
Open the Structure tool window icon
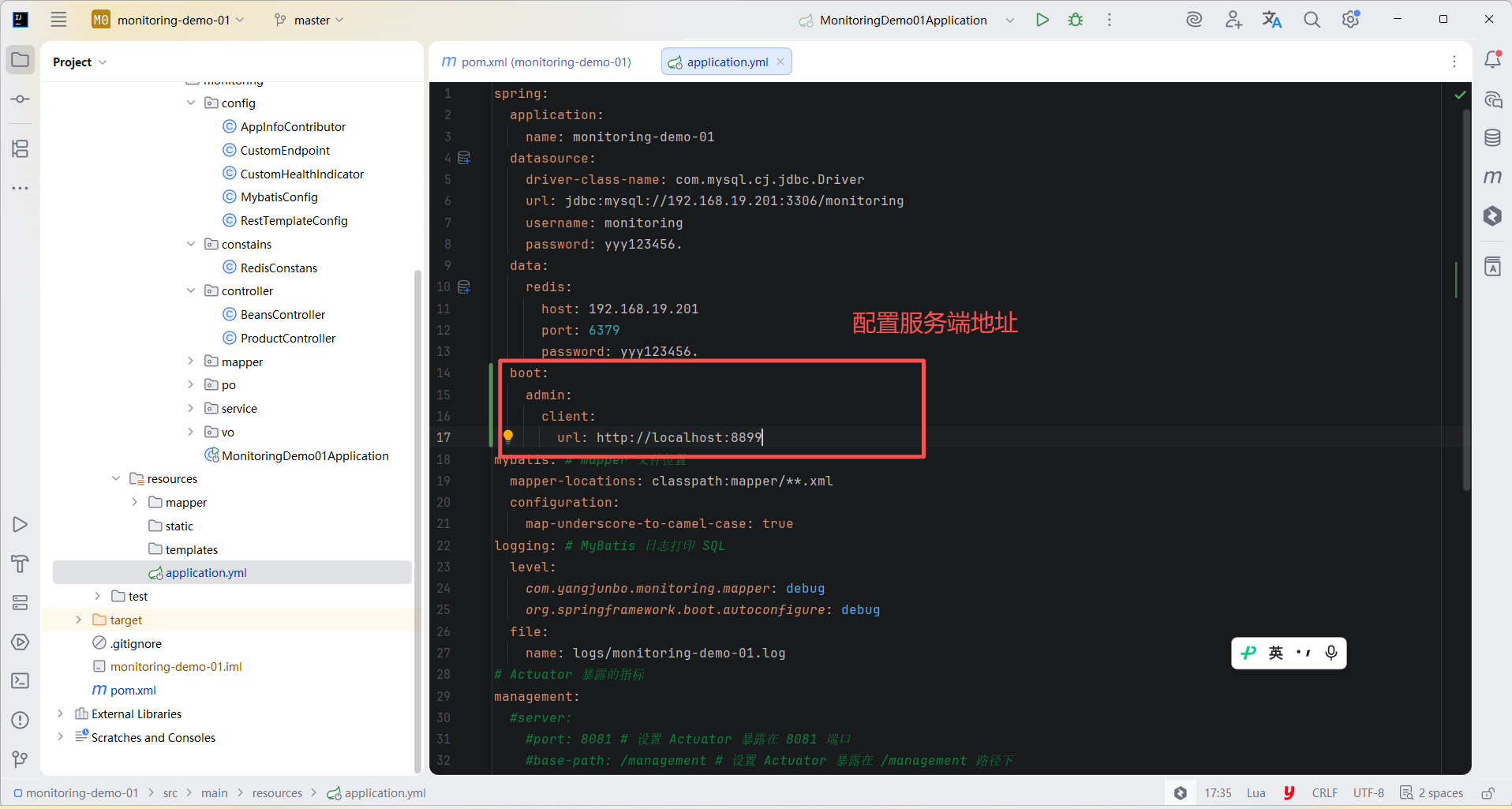tap(21, 148)
